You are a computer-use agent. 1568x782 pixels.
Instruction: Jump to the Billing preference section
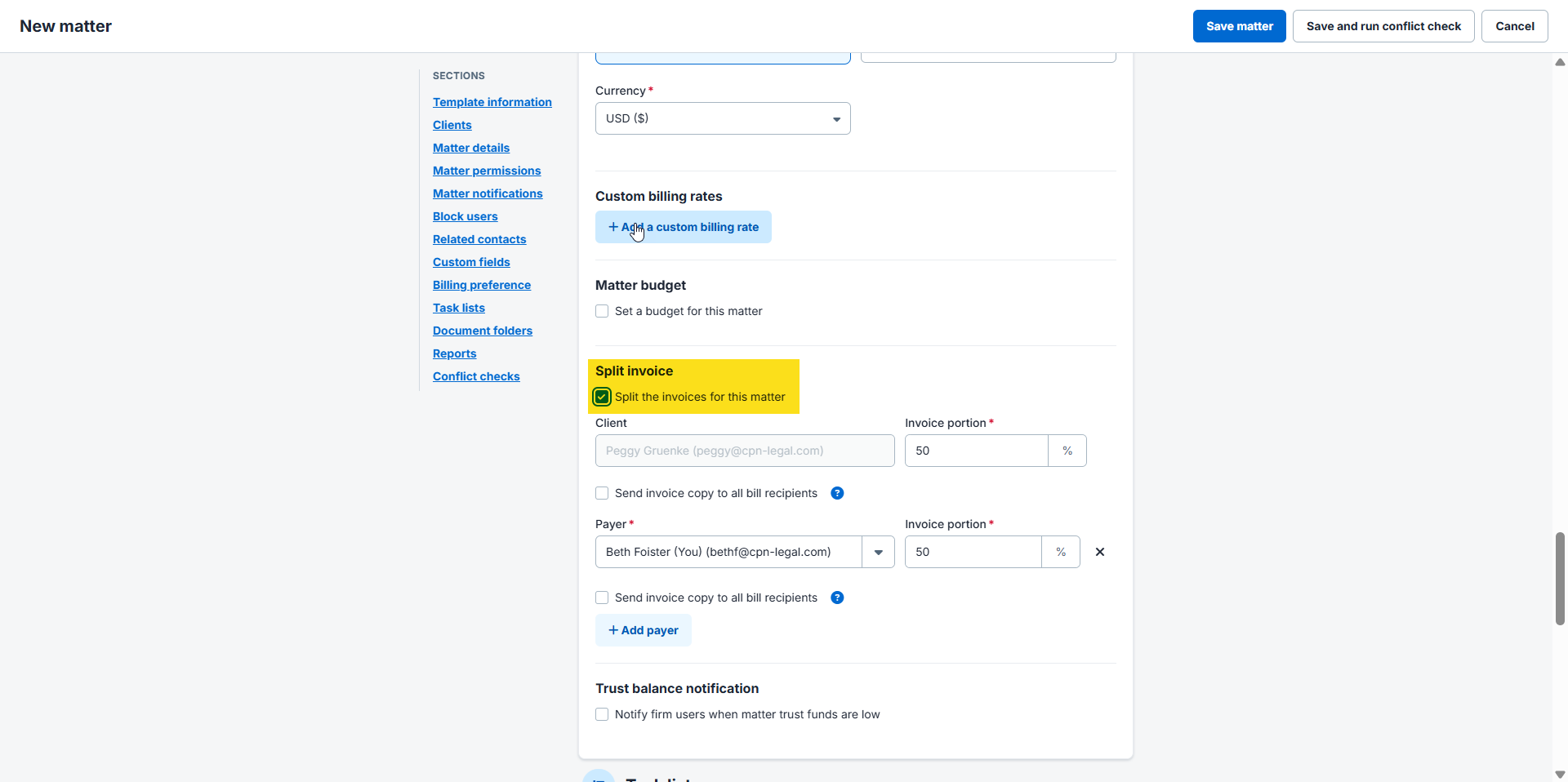[481, 285]
